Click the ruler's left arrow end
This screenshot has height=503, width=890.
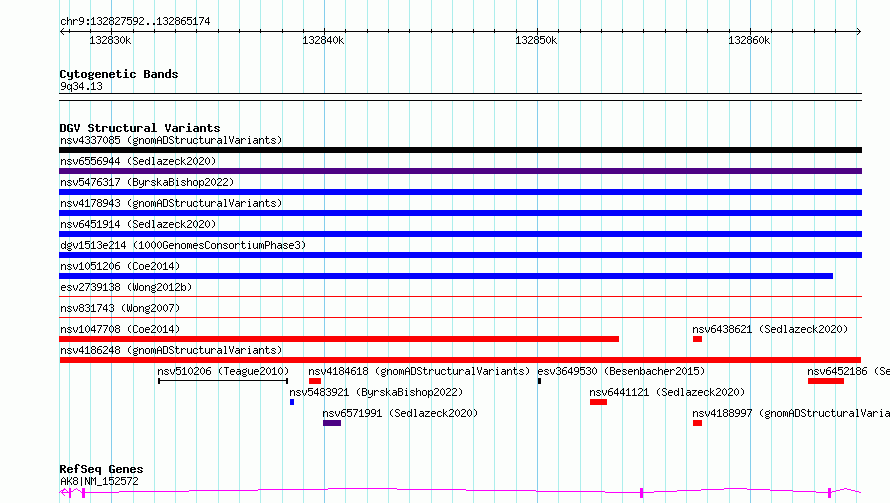click(62, 32)
